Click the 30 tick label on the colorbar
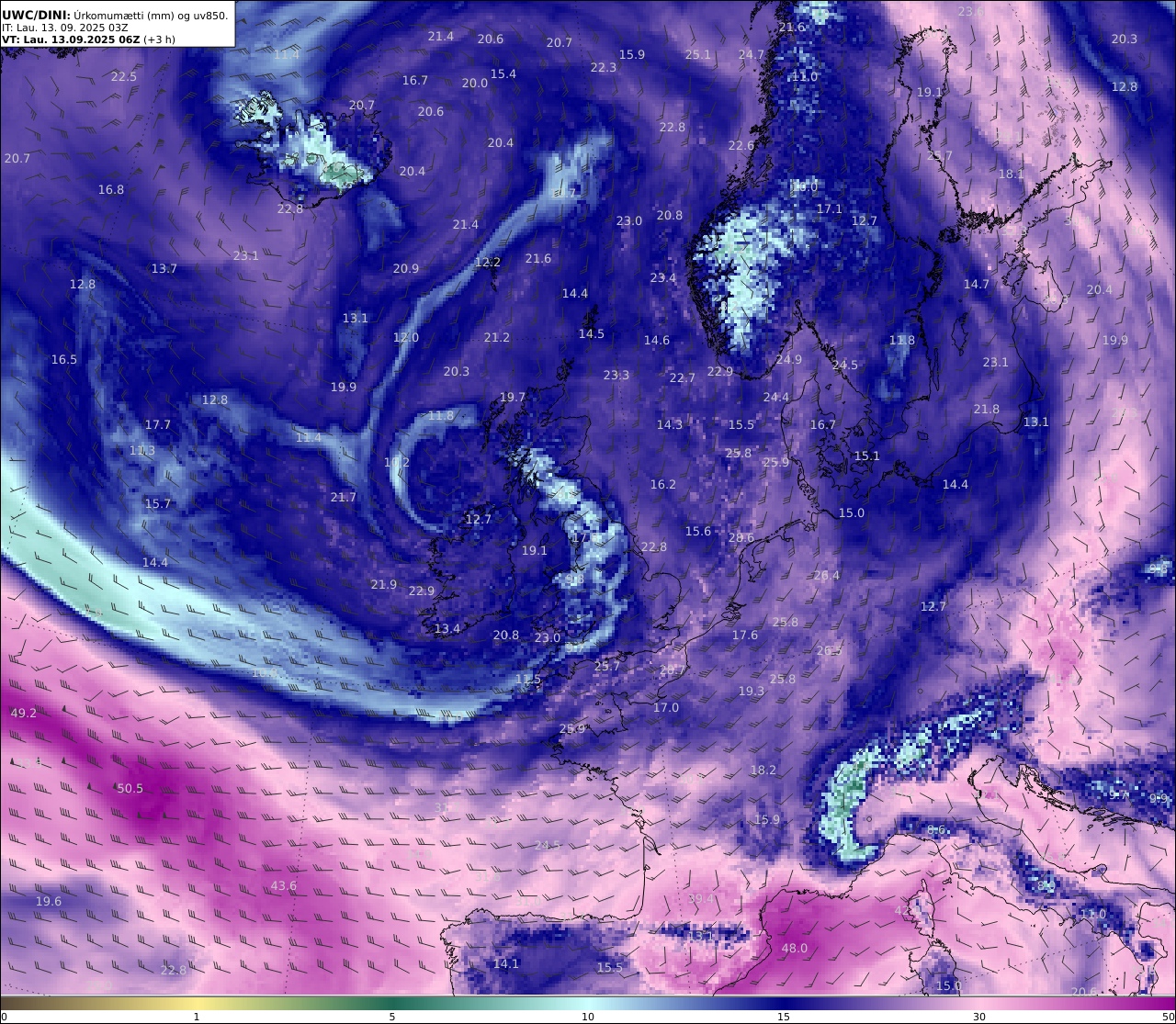 point(979,1017)
